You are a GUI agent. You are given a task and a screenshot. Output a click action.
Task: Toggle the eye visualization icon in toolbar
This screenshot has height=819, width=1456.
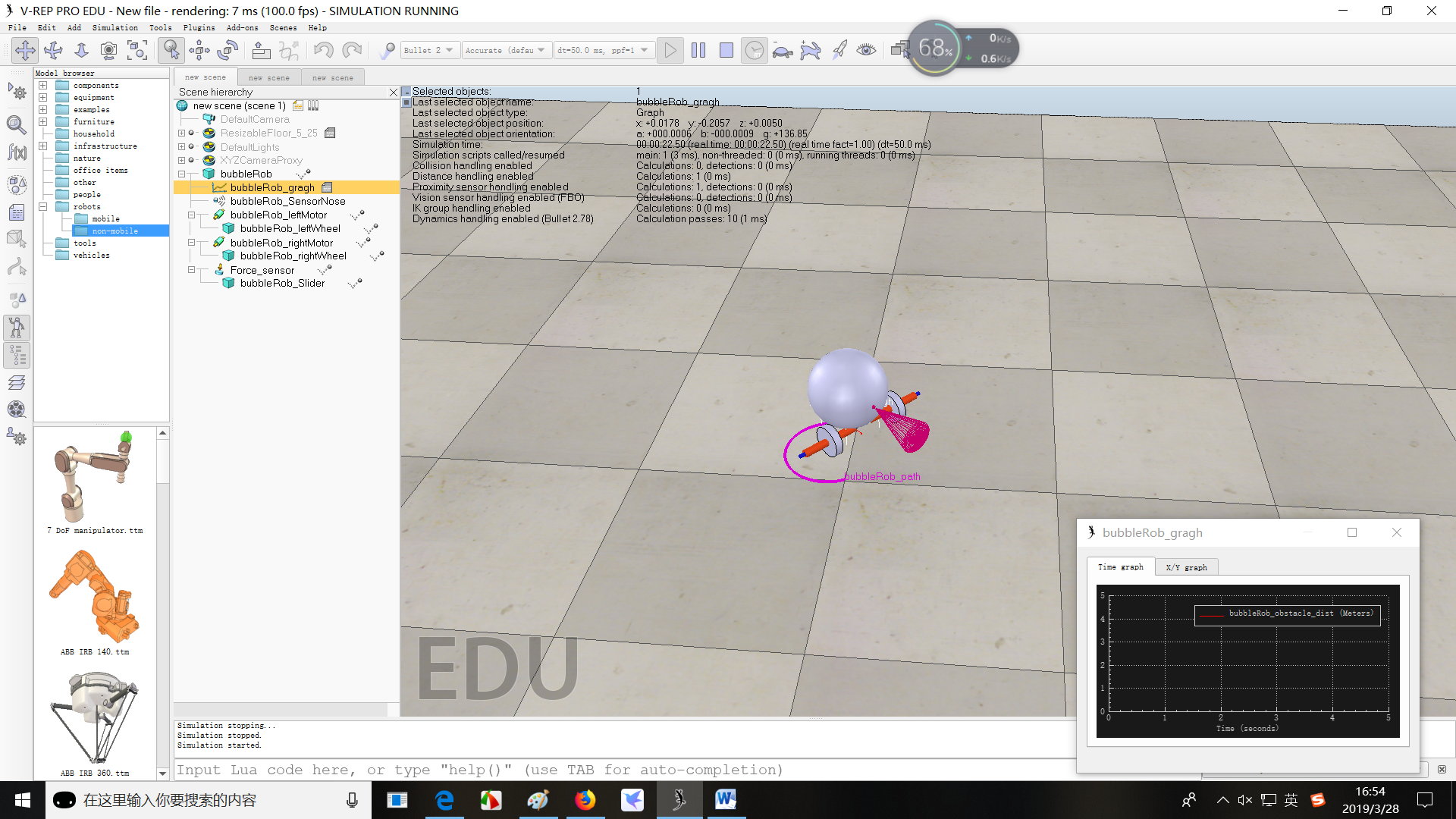(x=866, y=50)
